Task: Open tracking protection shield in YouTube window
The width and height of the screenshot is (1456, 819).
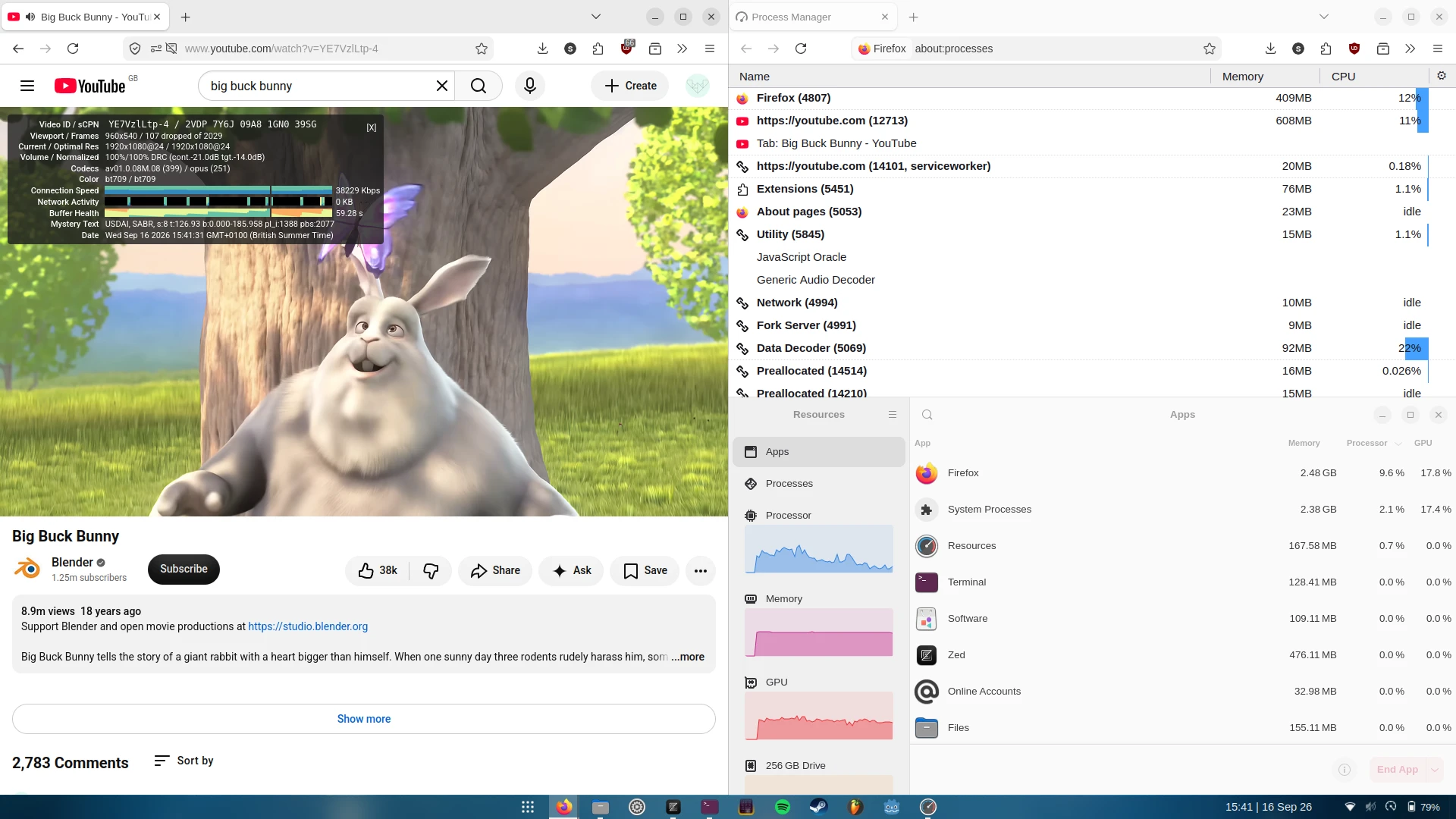Action: [x=135, y=49]
